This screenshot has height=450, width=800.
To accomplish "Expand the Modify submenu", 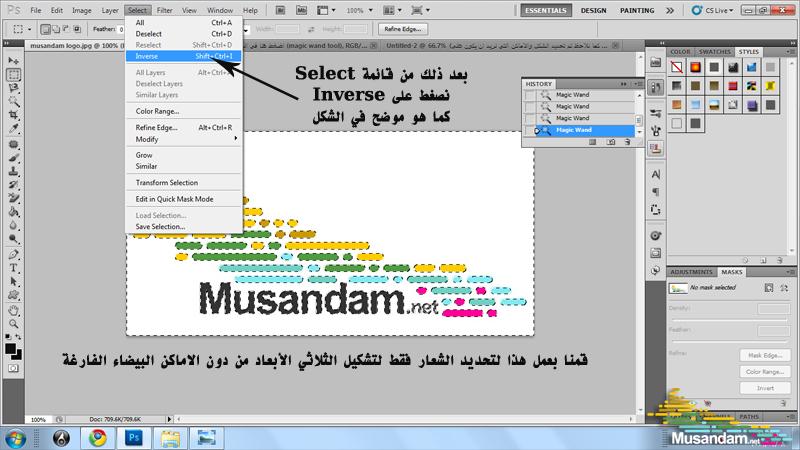I will pyautogui.click(x=184, y=139).
